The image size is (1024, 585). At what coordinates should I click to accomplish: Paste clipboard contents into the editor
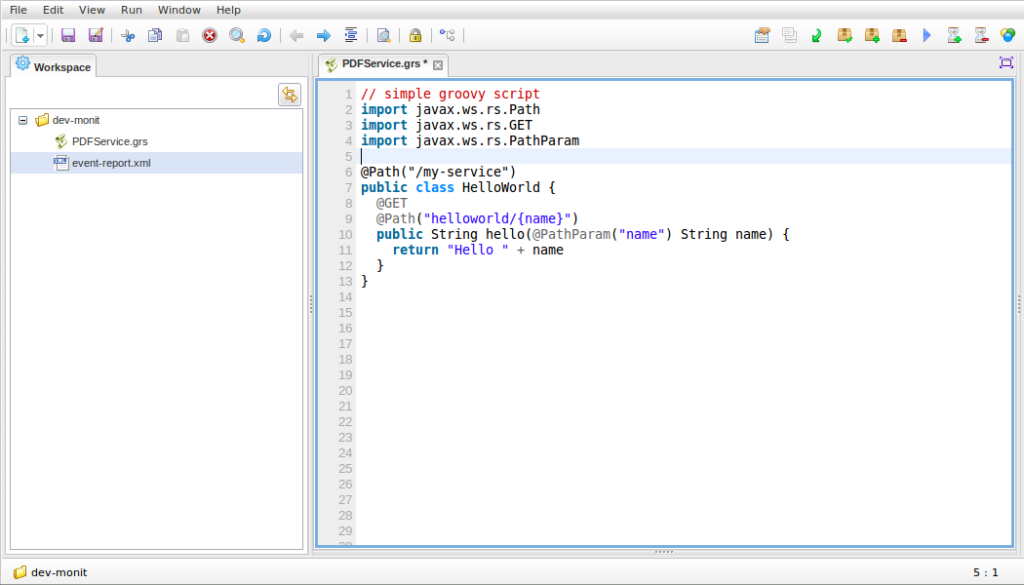click(182, 34)
